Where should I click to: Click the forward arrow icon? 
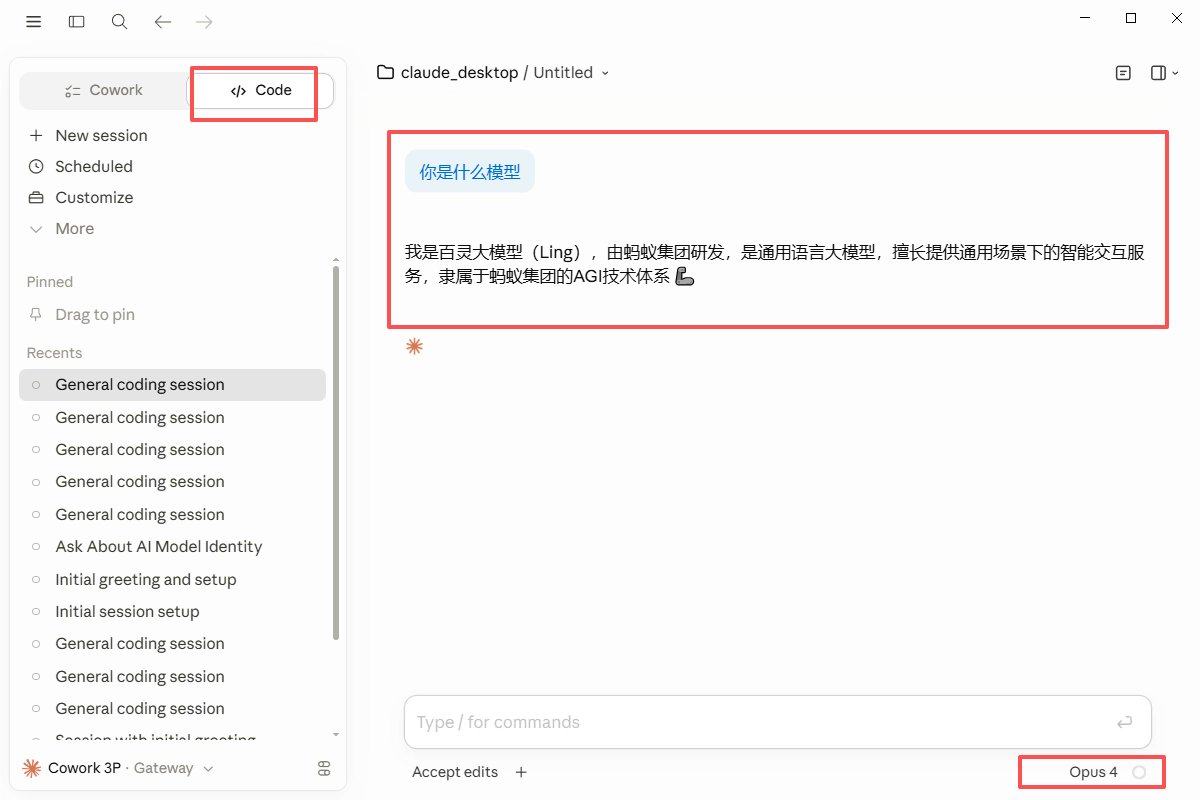click(204, 21)
